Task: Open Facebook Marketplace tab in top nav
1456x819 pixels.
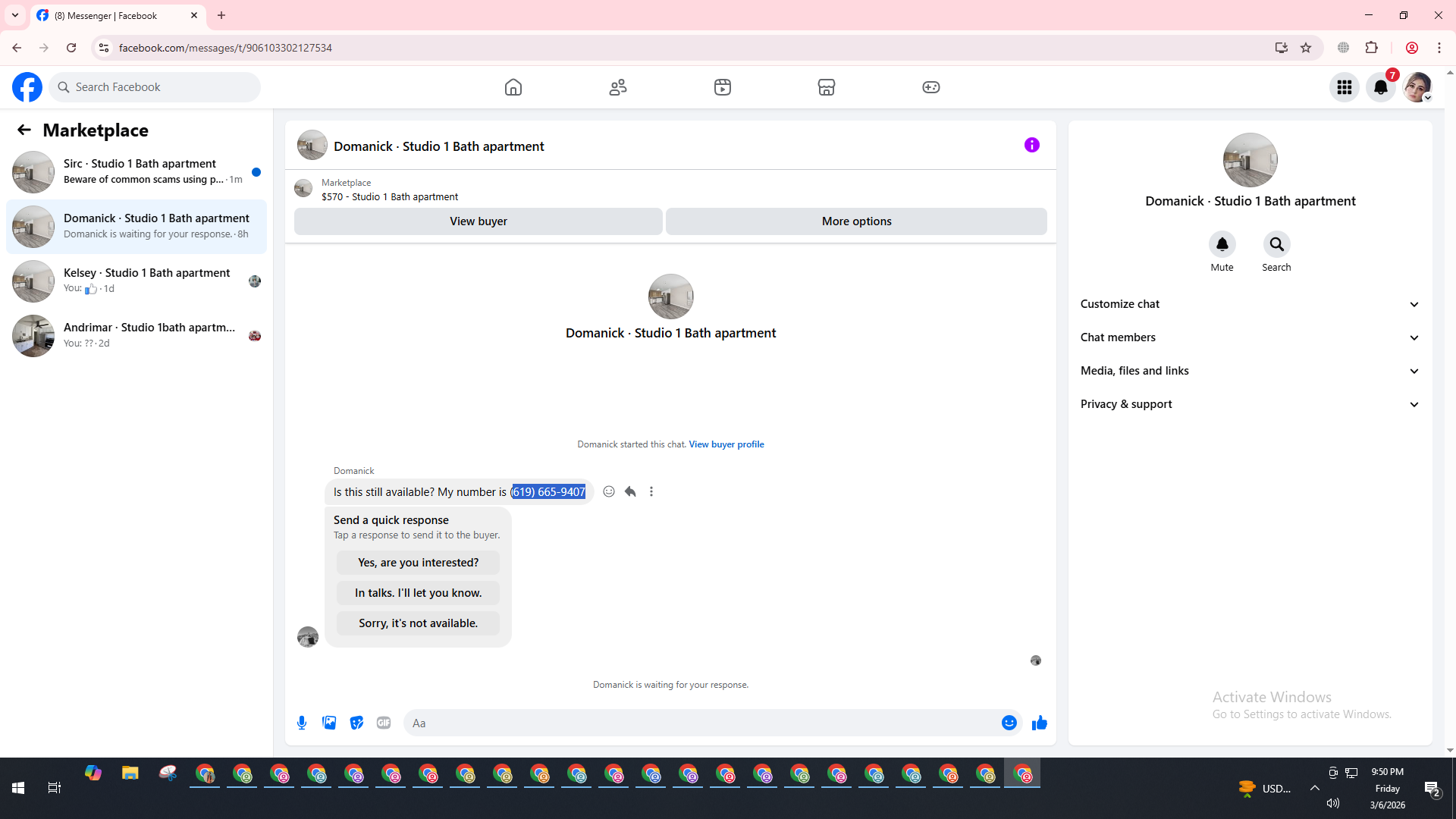Action: (827, 87)
